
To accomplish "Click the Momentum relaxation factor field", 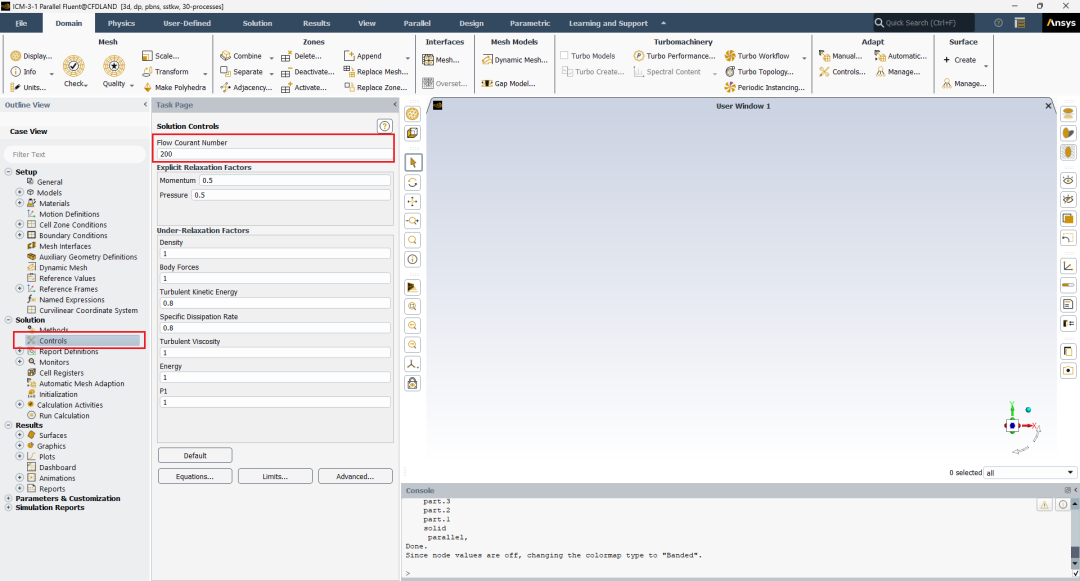I will [295, 180].
